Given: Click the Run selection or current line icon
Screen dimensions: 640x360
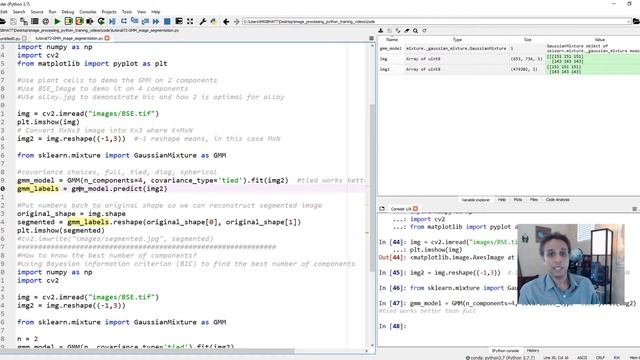Looking at the screenshot, I should 90,21.
